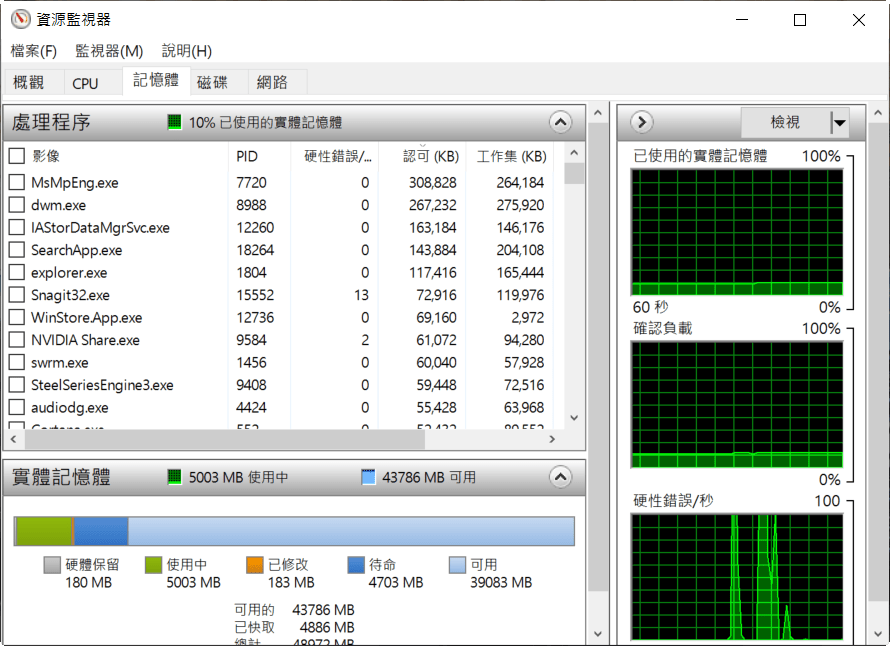
Task: Click the orange 已修改 legend swatch
Action: click(255, 565)
